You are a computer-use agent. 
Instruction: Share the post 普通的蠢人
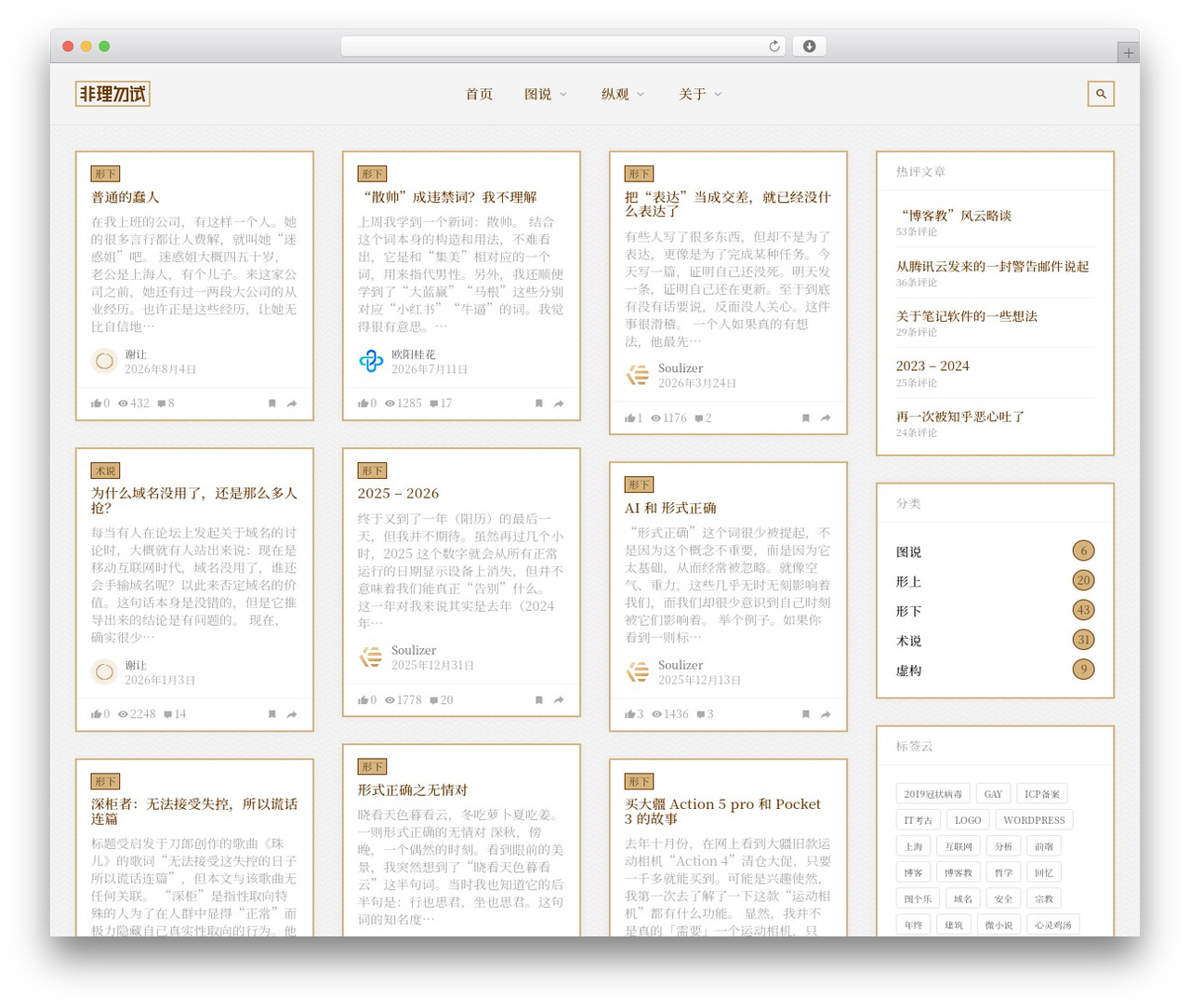(292, 404)
